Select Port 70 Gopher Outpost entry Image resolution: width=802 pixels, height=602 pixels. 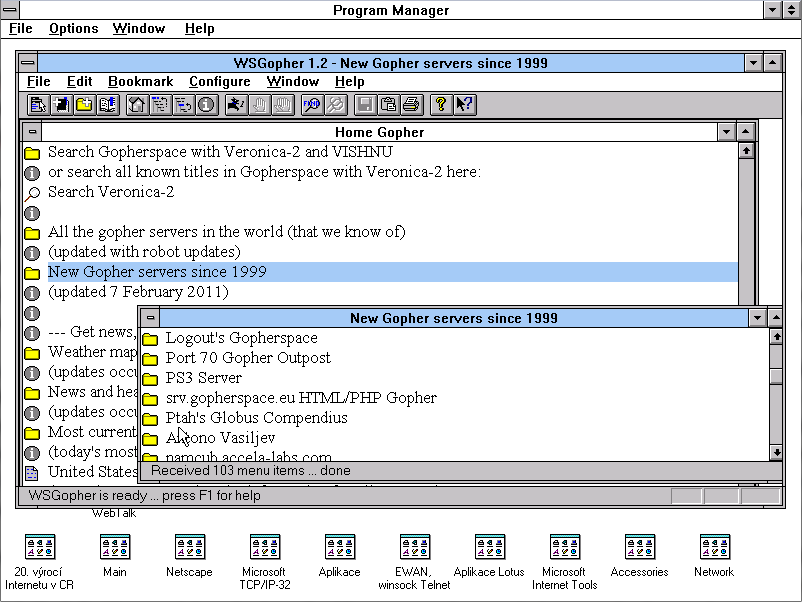[x=248, y=358]
